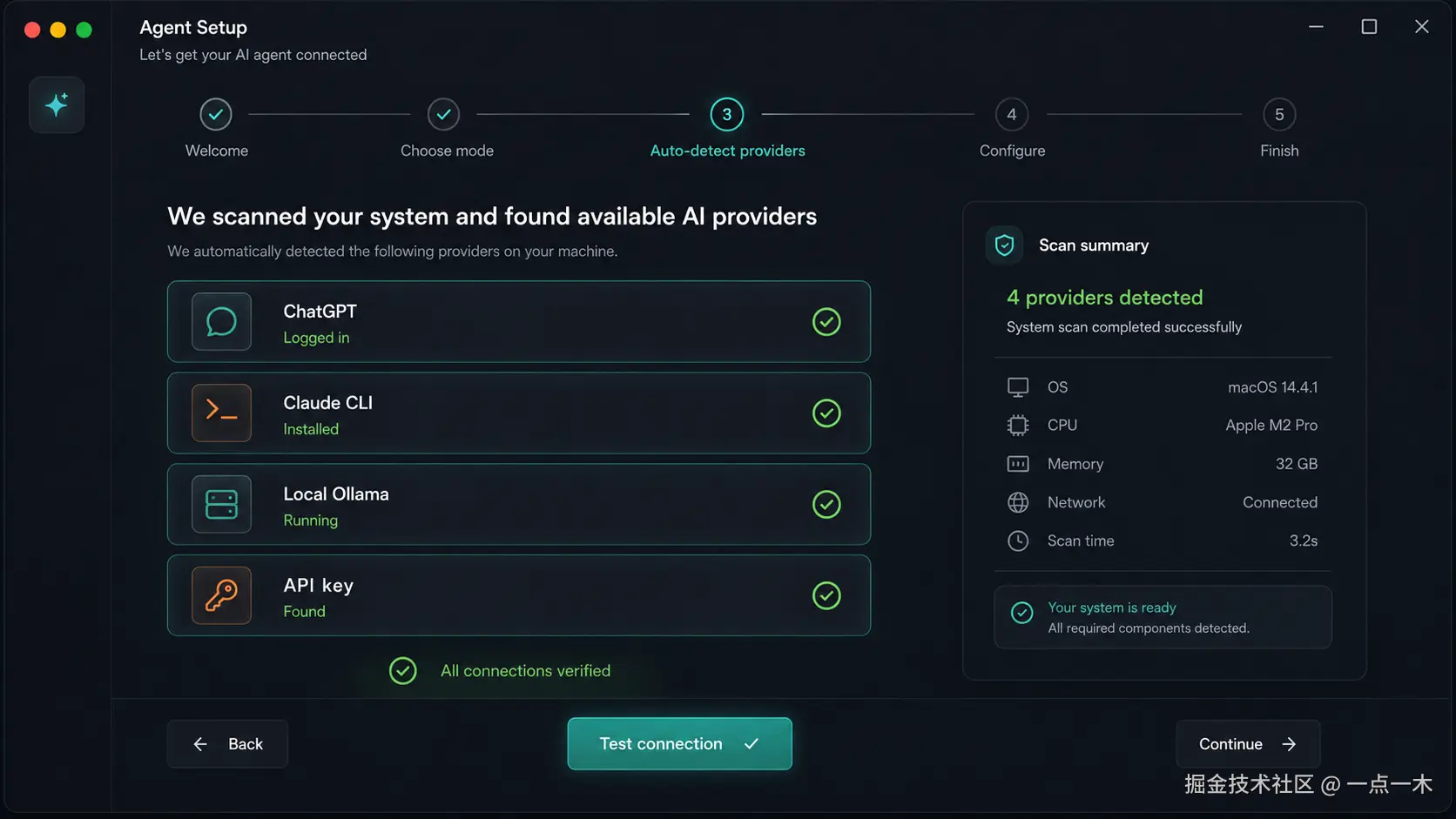Click the left arrow icon in Back button
Viewport: 1456px width, 819px height.
[x=200, y=744]
